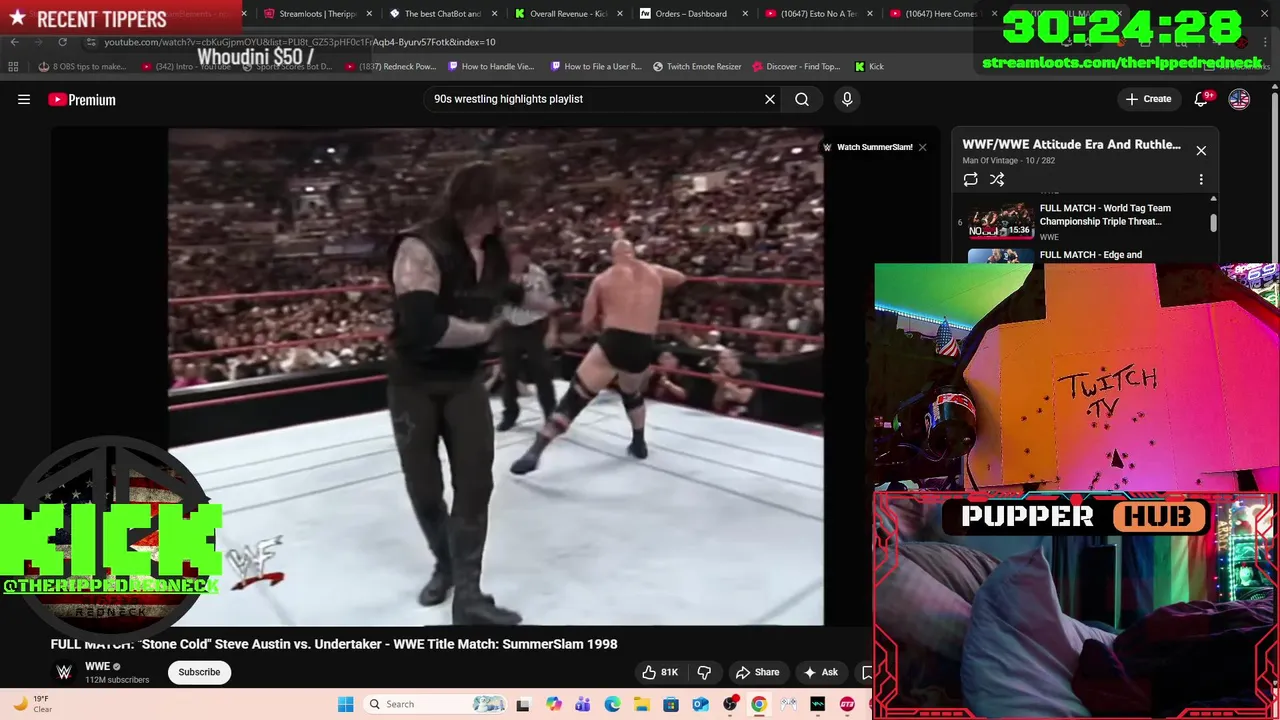Close the Streamloots tab
The width and height of the screenshot is (1280, 720).
point(370,14)
